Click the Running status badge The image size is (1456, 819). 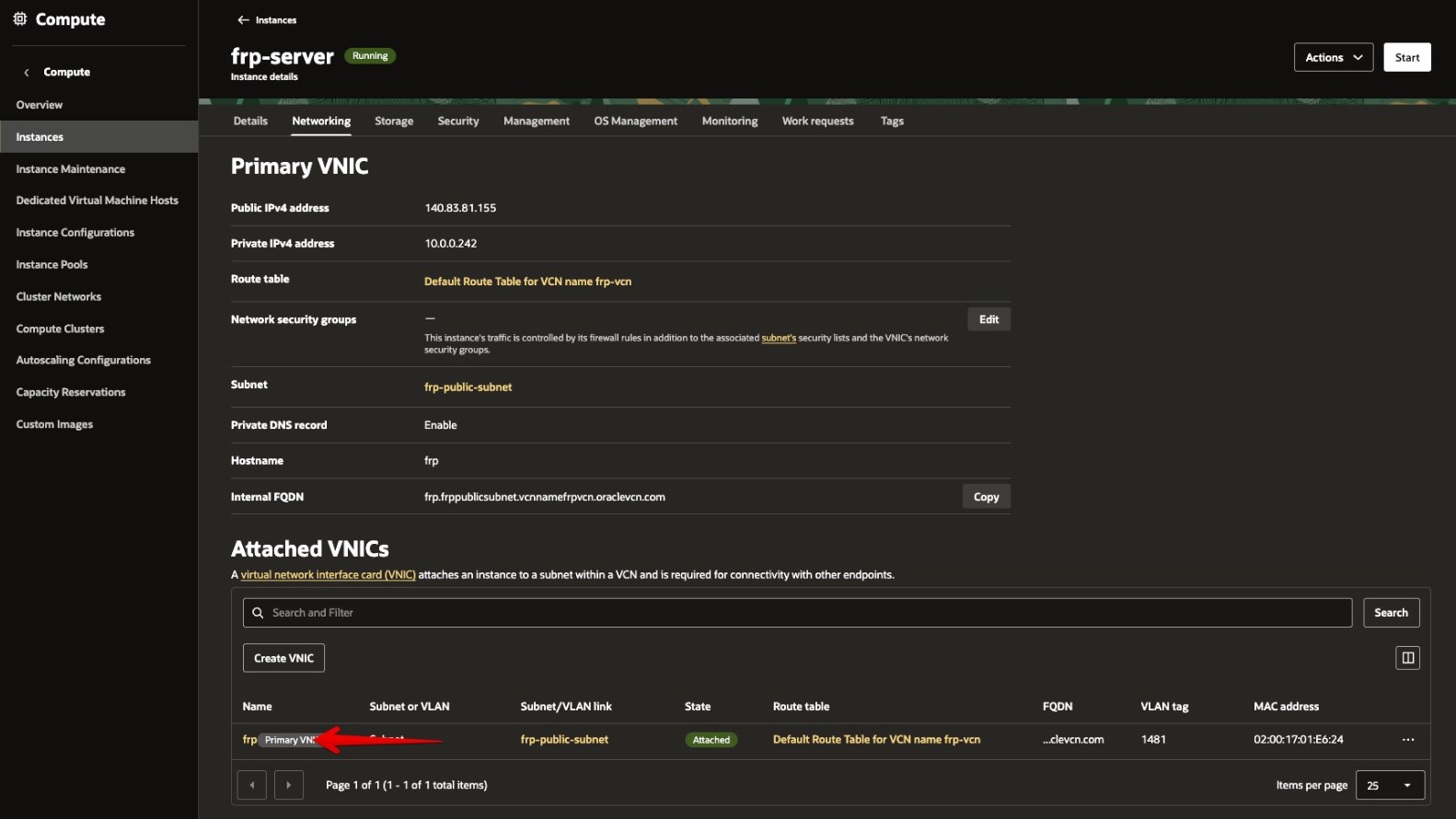pyautogui.click(x=370, y=56)
